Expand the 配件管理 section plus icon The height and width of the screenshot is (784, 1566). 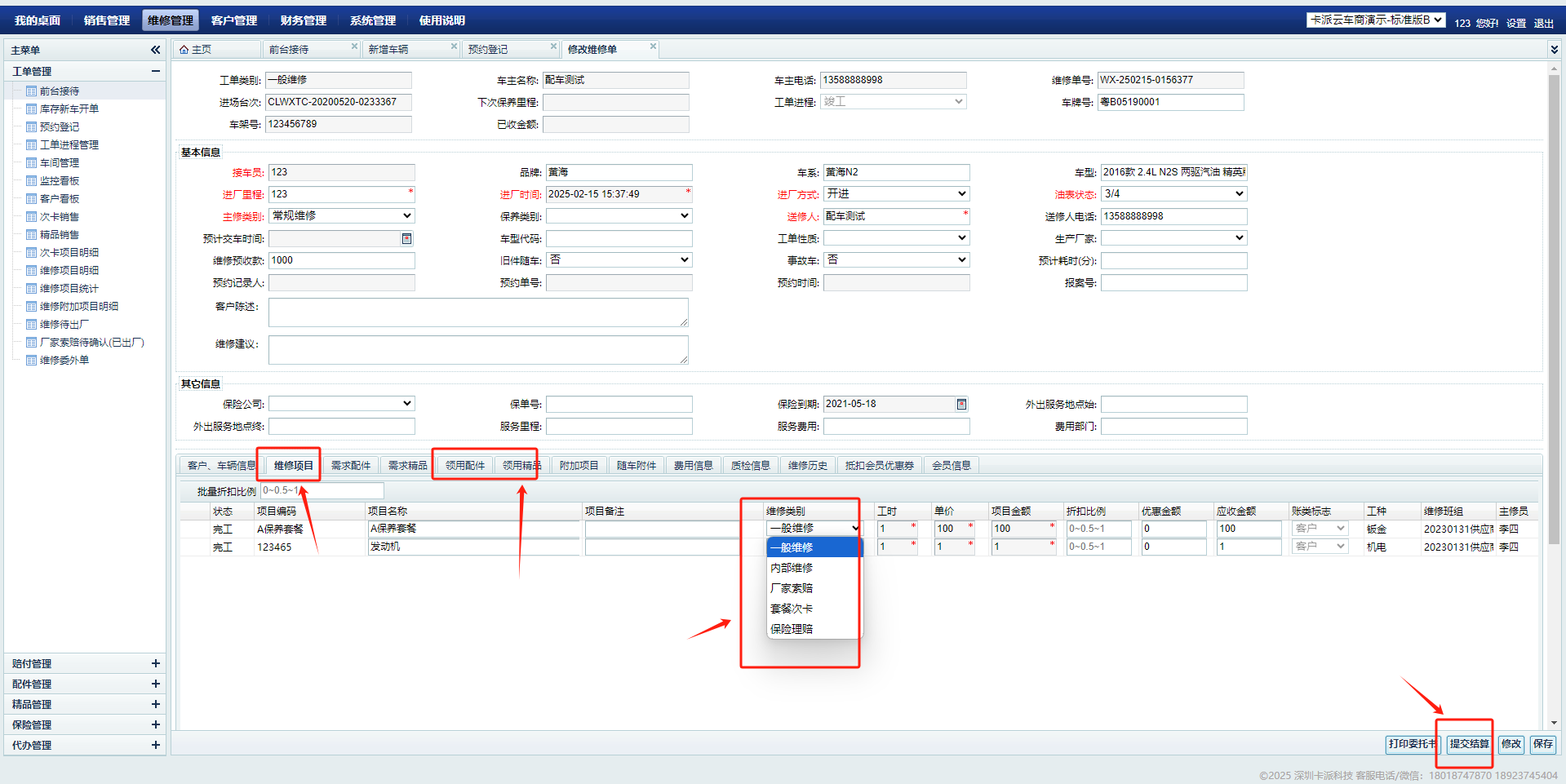coord(155,684)
